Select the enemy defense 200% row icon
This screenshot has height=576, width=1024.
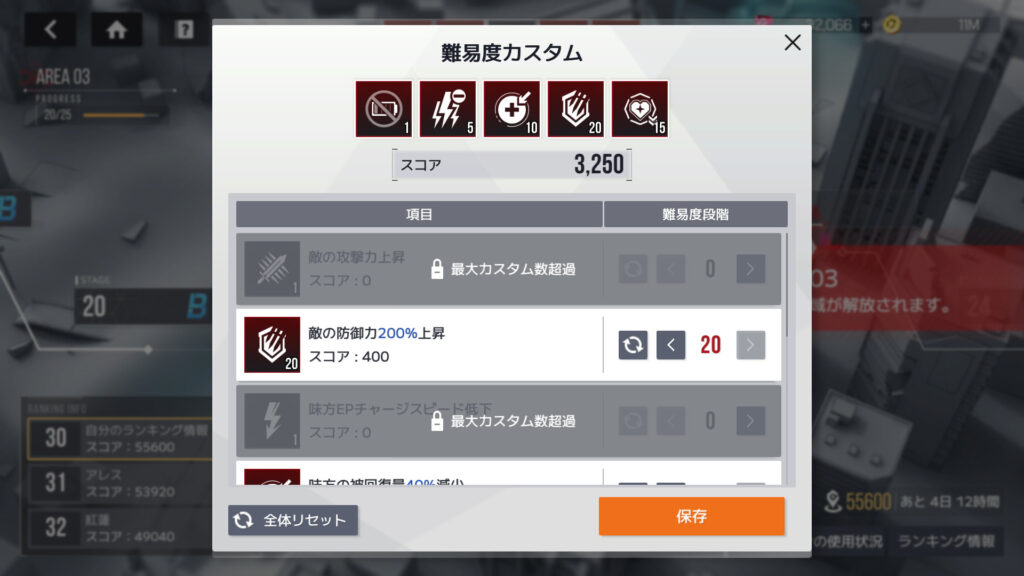272,345
